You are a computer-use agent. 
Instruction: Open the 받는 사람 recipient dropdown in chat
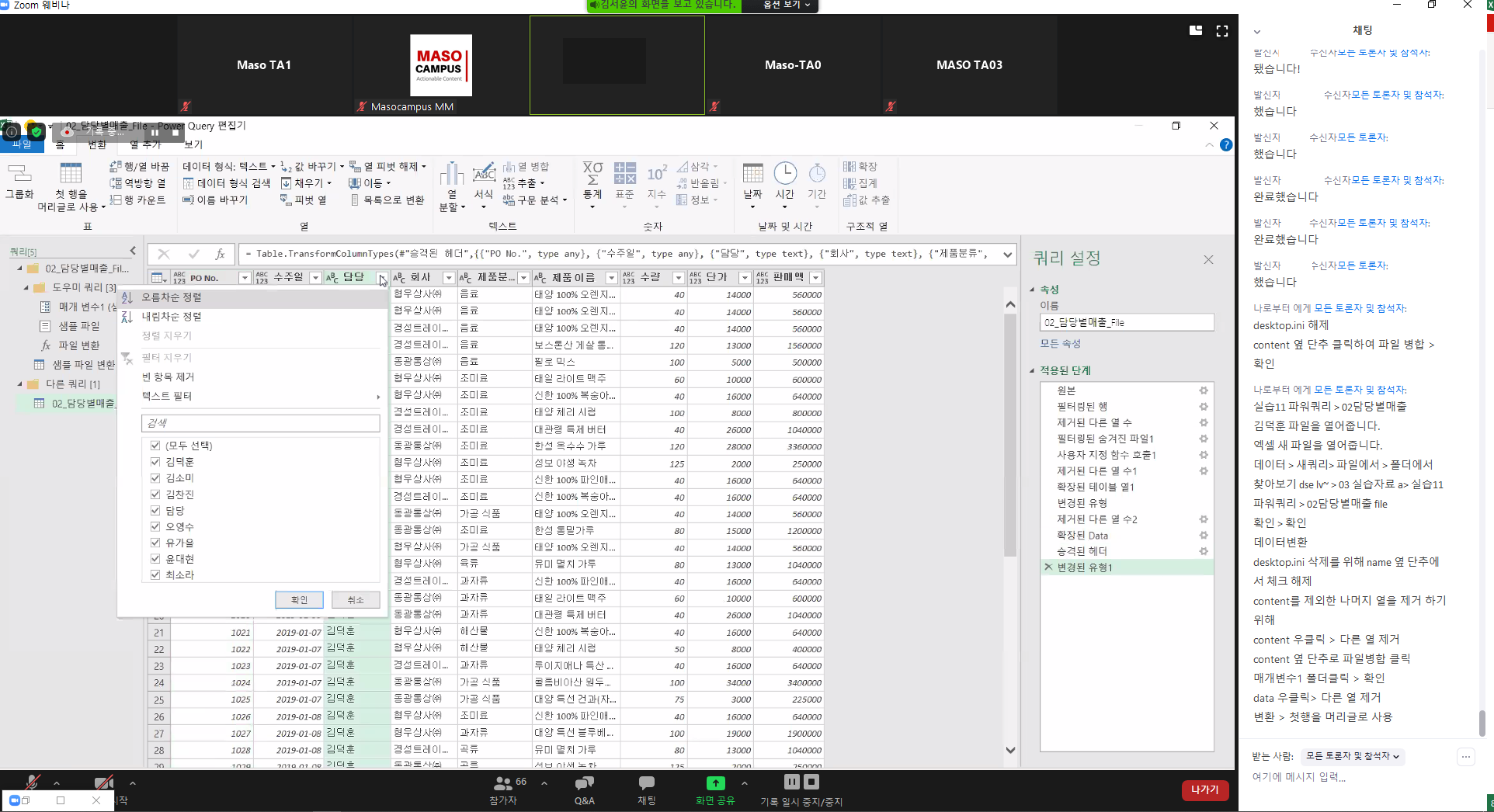coord(1352,756)
